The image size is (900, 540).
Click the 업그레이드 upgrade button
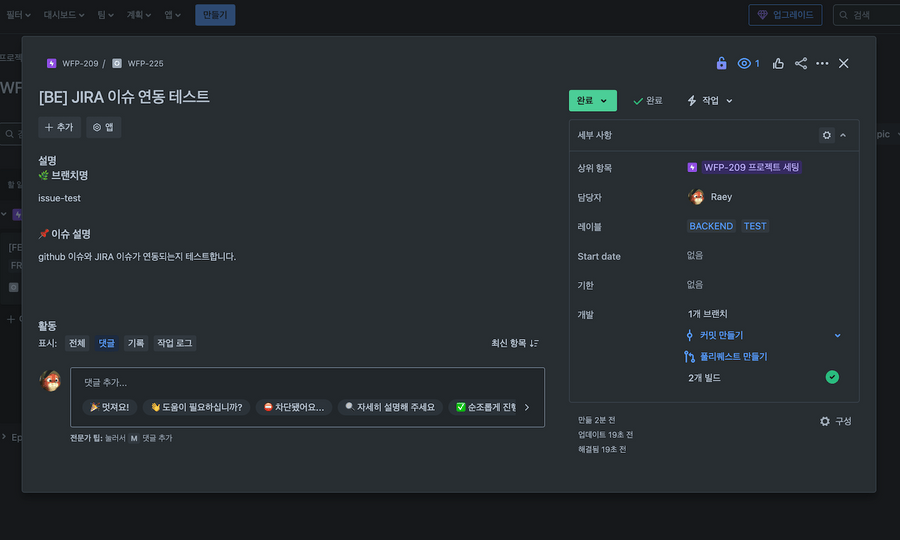pyautogui.click(x=785, y=15)
